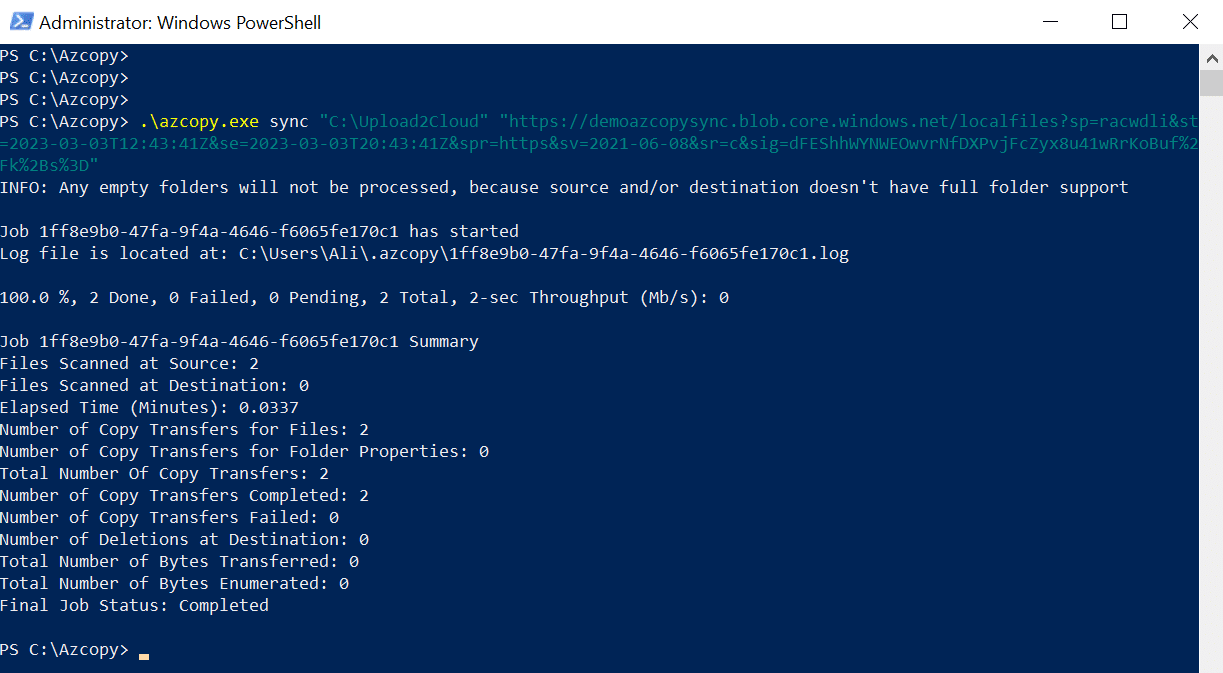Viewport: 1223px width, 673px height.
Task: Click the Files Scanned at Source line
Action: pyautogui.click(x=130, y=362)
